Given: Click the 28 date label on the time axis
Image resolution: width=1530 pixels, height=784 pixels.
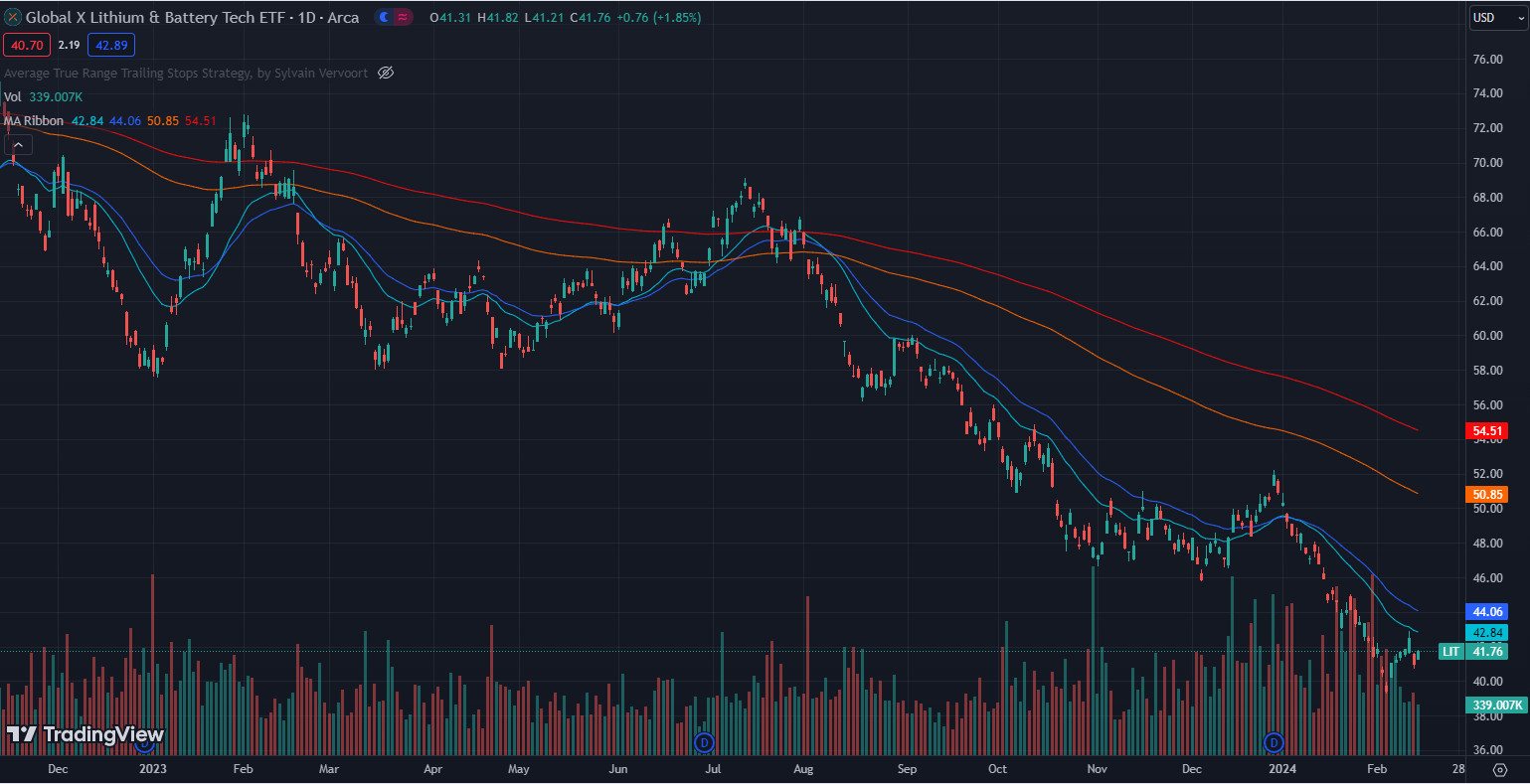Looking at the screenshot, I should tap(1457, 769).
